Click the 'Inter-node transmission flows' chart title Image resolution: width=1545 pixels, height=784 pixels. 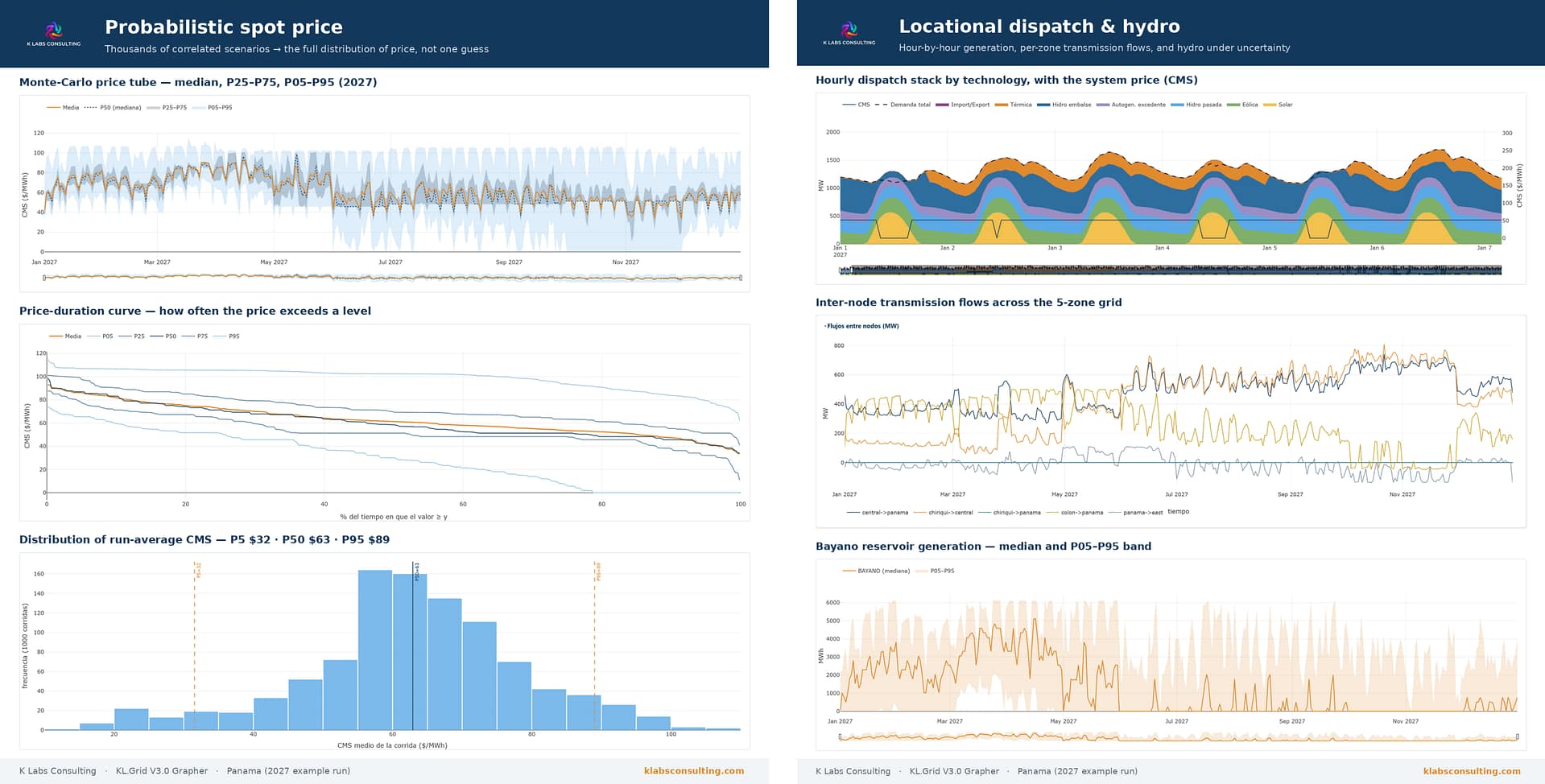pos(969,303)
